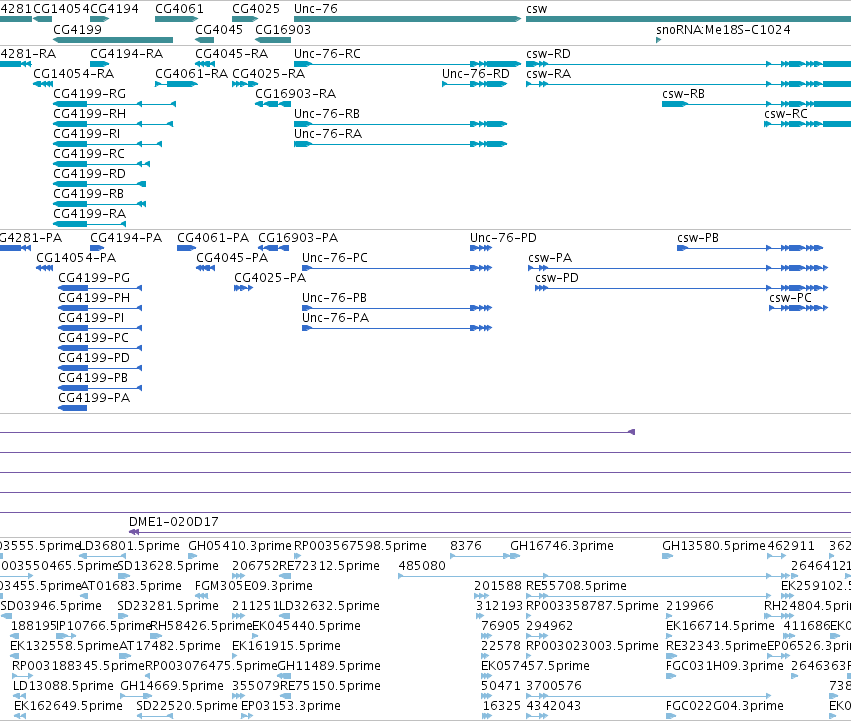Select transcript Unc-76-RA
851x721 pixels.
coord(328,134)
